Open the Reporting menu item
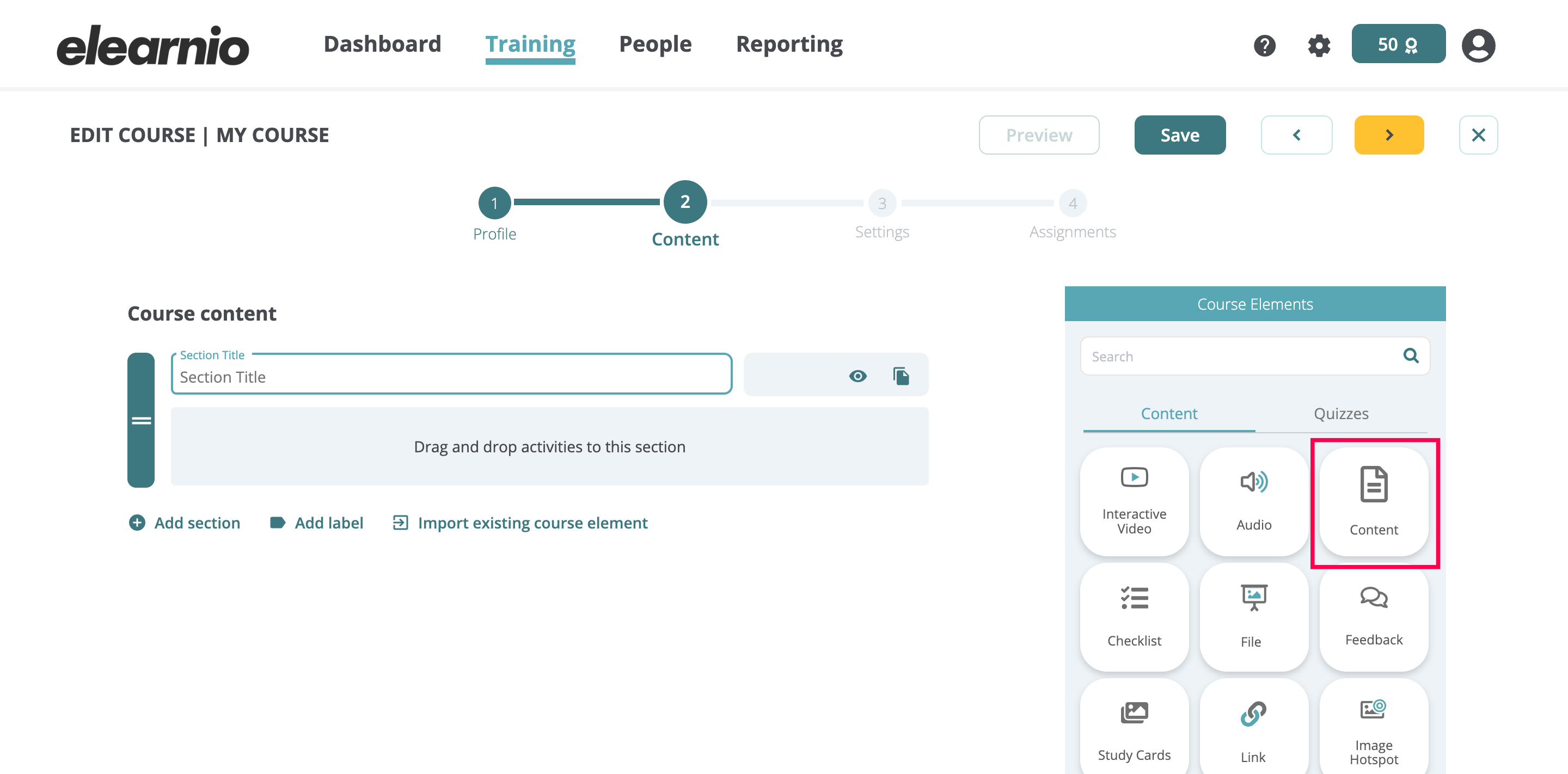Image resolution: width=1568 pixels, height=774 pixels. pyautogui.click(x=789, y=44)
